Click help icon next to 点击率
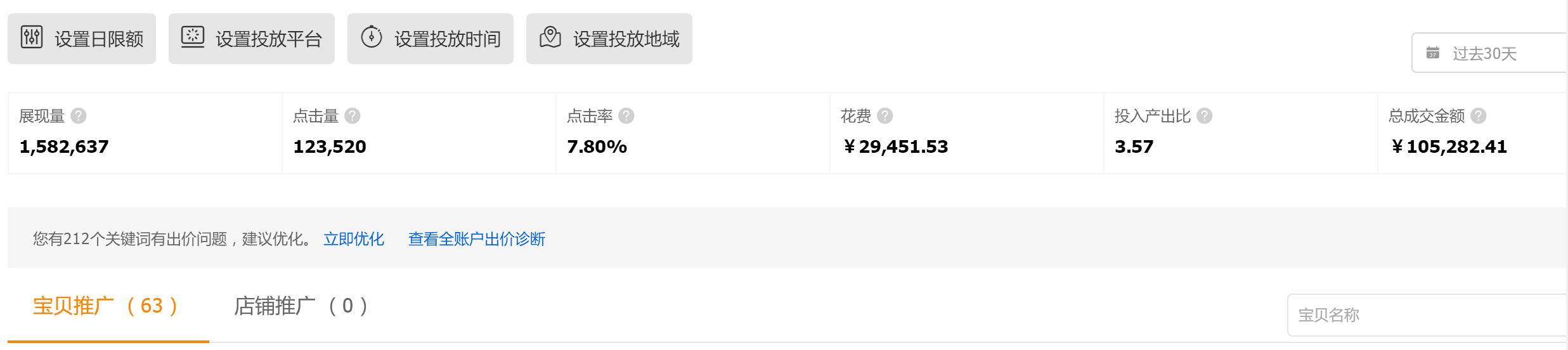1568x350 pixels. click(x=626, y=115)
